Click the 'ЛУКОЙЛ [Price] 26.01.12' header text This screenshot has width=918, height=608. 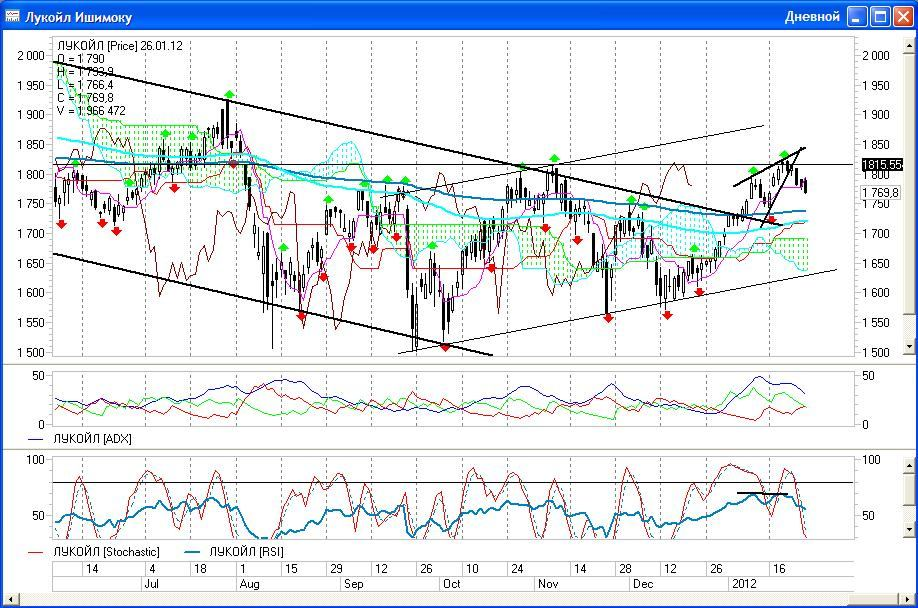tap(119, 46)
